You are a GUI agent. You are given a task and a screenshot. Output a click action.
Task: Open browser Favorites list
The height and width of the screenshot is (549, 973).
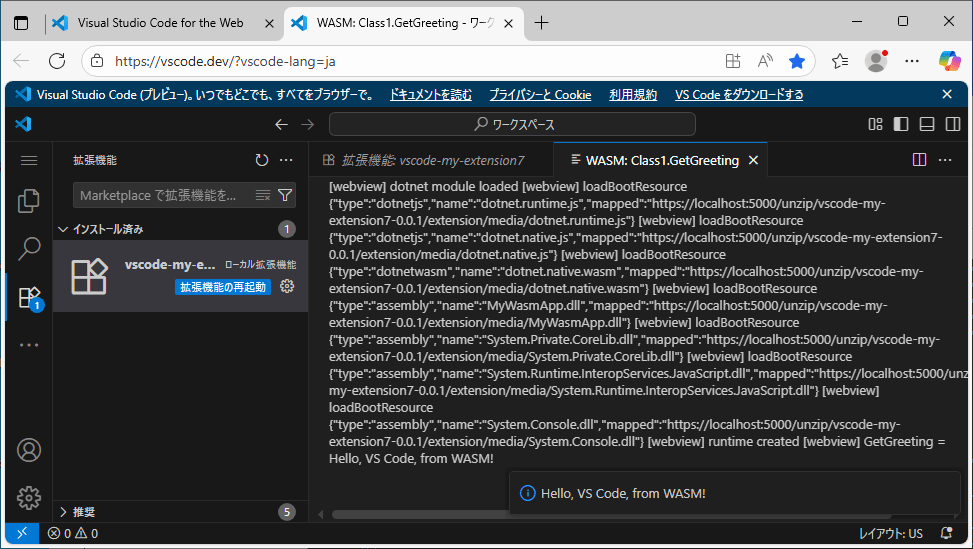point(840,61)
